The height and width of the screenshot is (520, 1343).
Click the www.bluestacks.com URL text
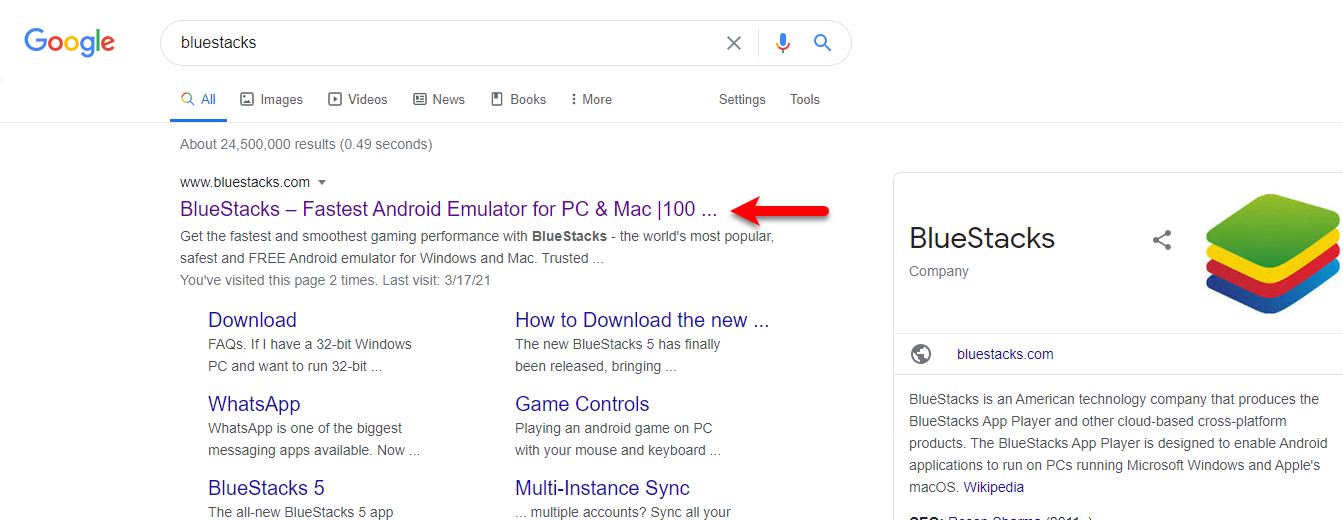(245, 182)
